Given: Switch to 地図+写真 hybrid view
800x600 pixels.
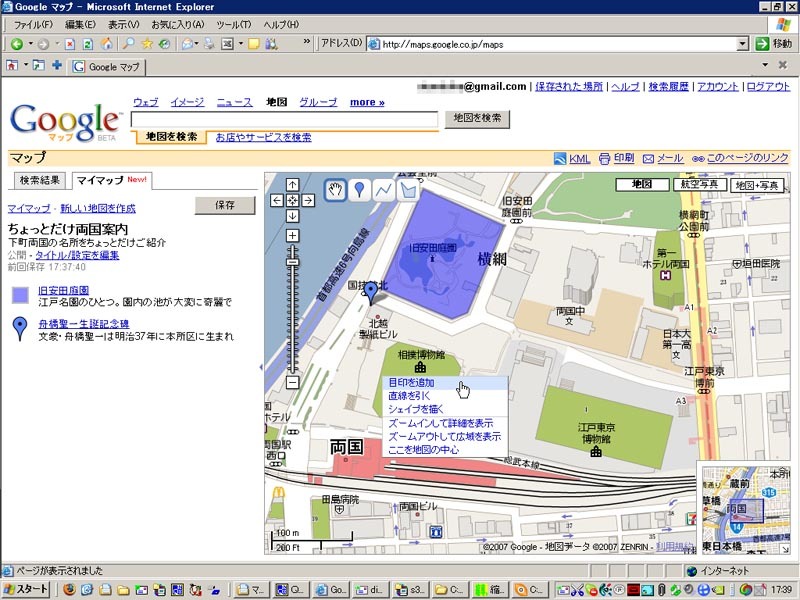Looking at the screenshot, I should click(x=757, y=185).
